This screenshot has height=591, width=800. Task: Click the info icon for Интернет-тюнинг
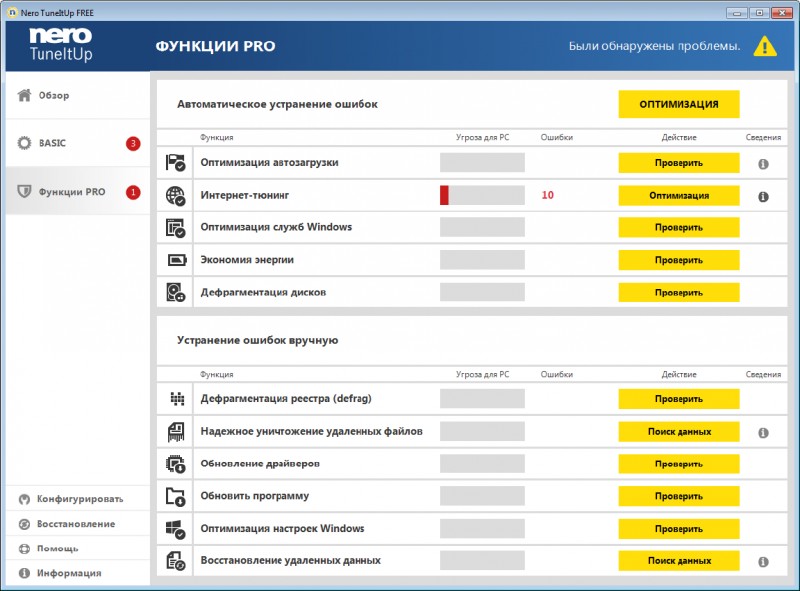point(763,196)
